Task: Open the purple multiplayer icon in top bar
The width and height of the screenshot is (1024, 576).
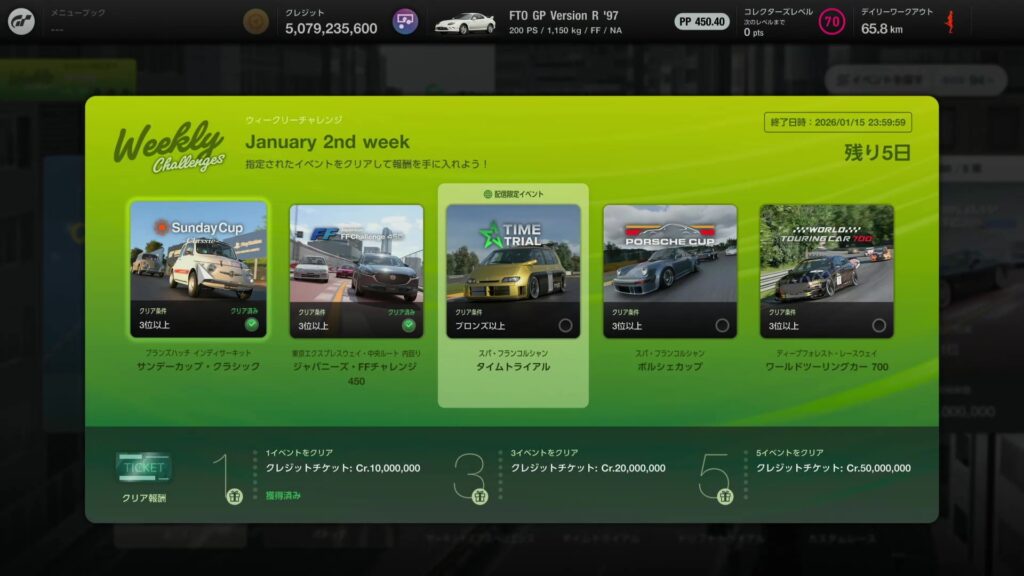Action: 405,21
